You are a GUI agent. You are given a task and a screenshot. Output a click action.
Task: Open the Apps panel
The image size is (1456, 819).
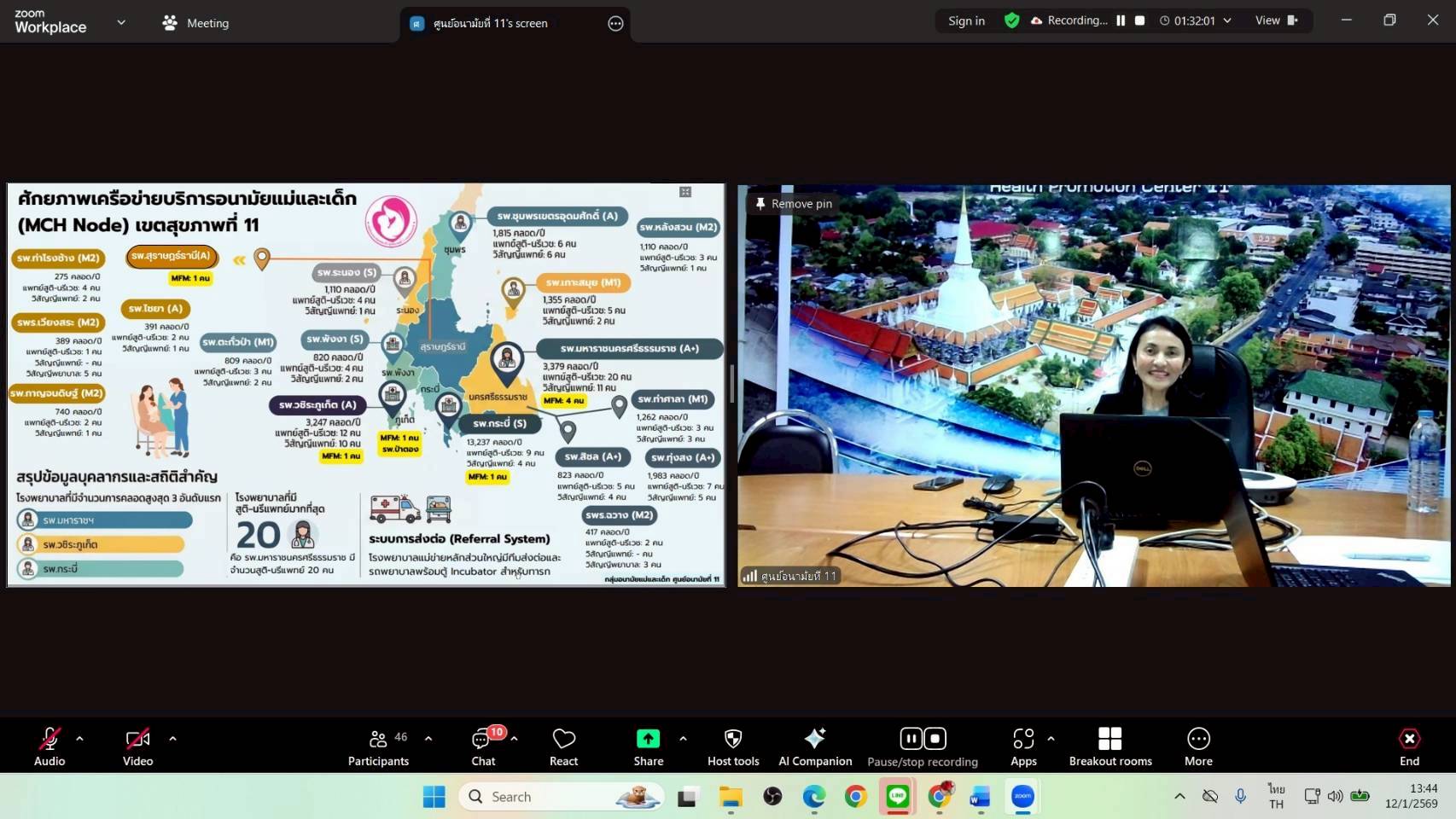1023,746
